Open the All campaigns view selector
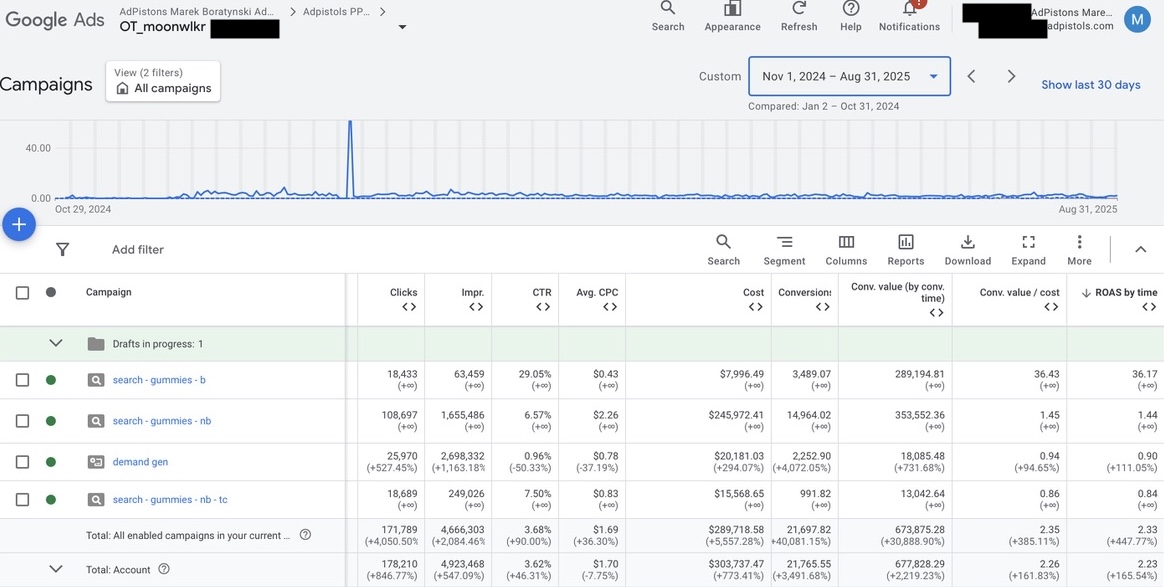This screenshot has height=587, width=1164. click(163, 81)
